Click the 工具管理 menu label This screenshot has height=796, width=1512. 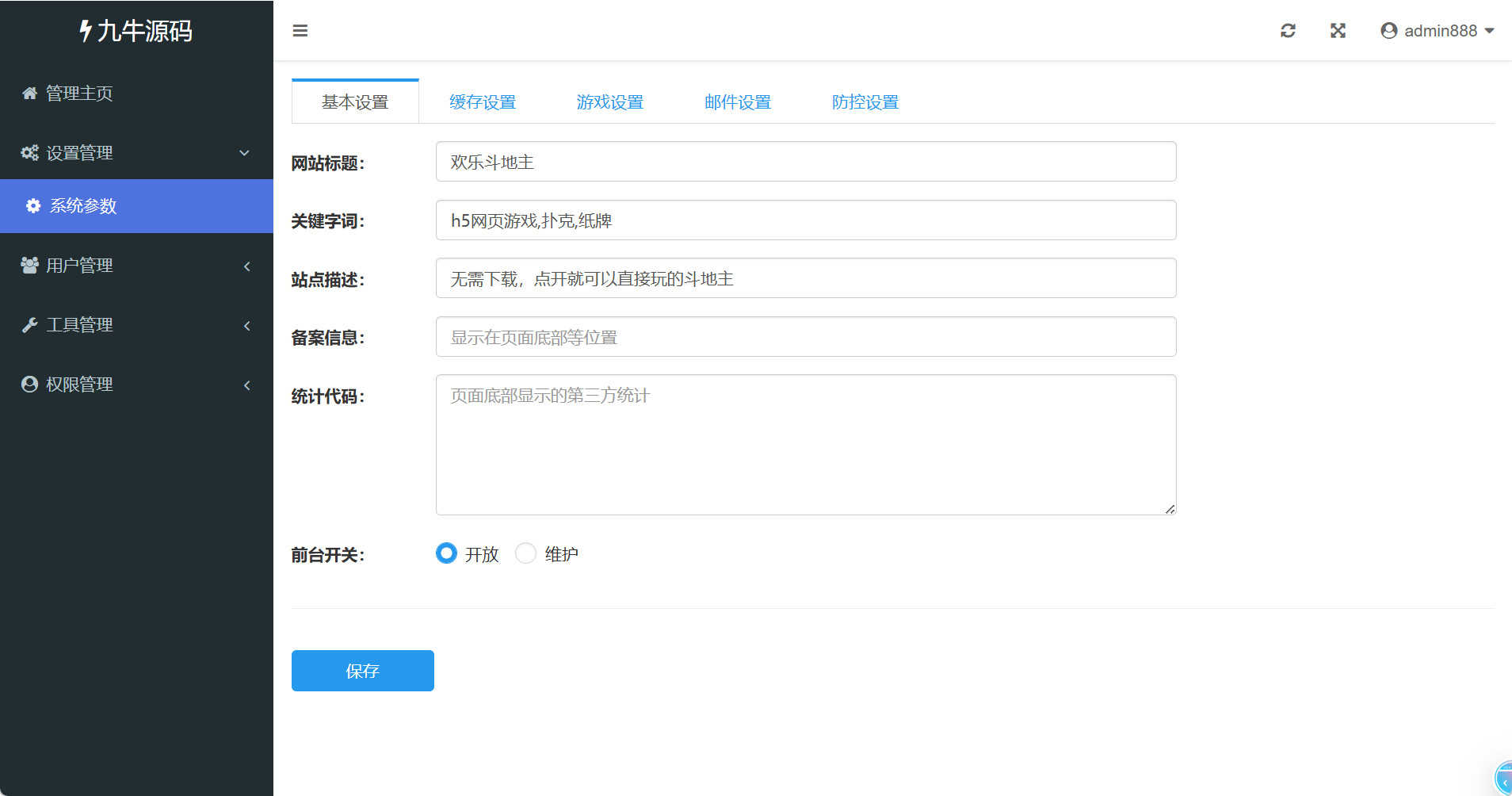pos(79,325)
